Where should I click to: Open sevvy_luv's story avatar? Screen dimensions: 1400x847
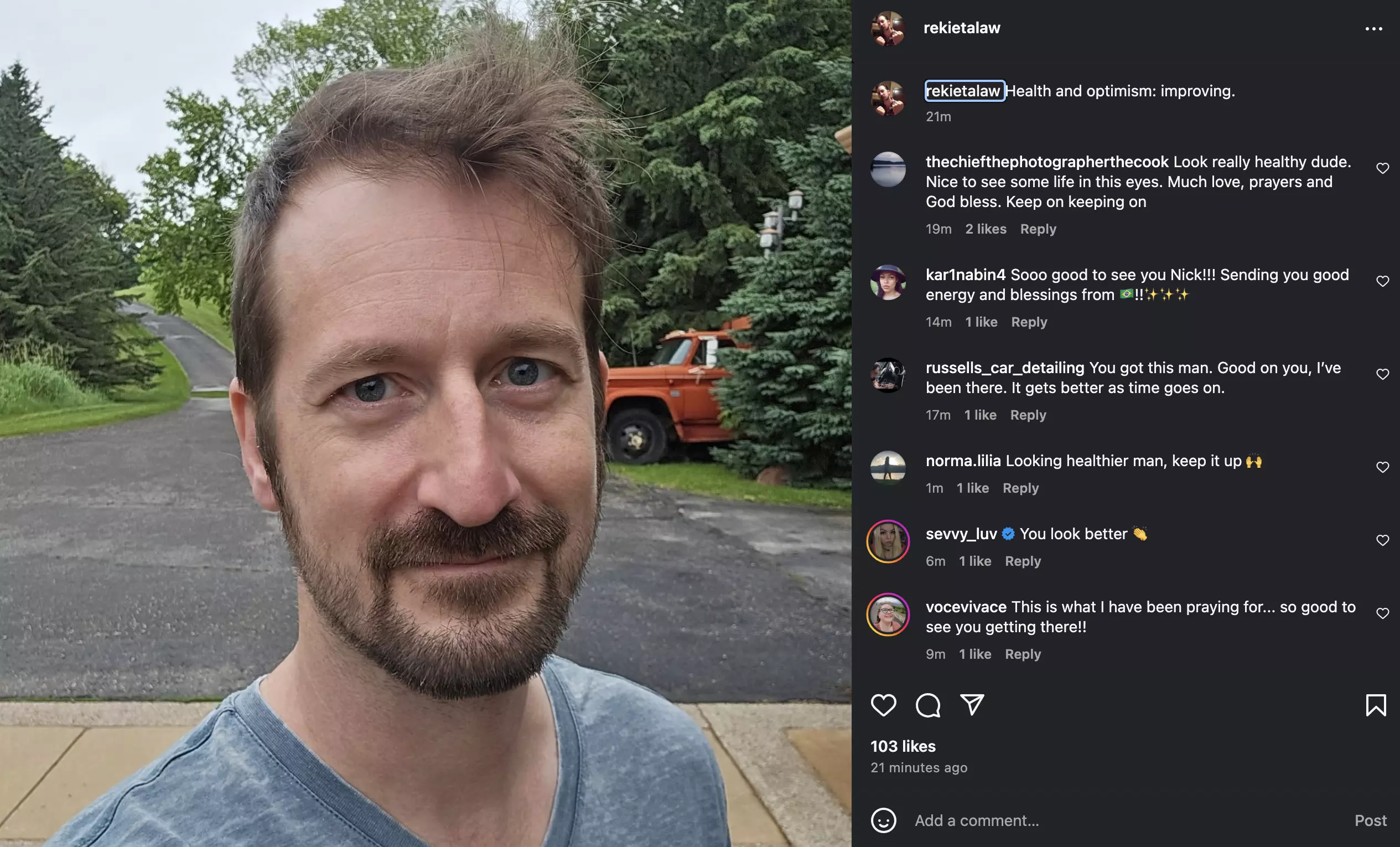coord(888,541)
